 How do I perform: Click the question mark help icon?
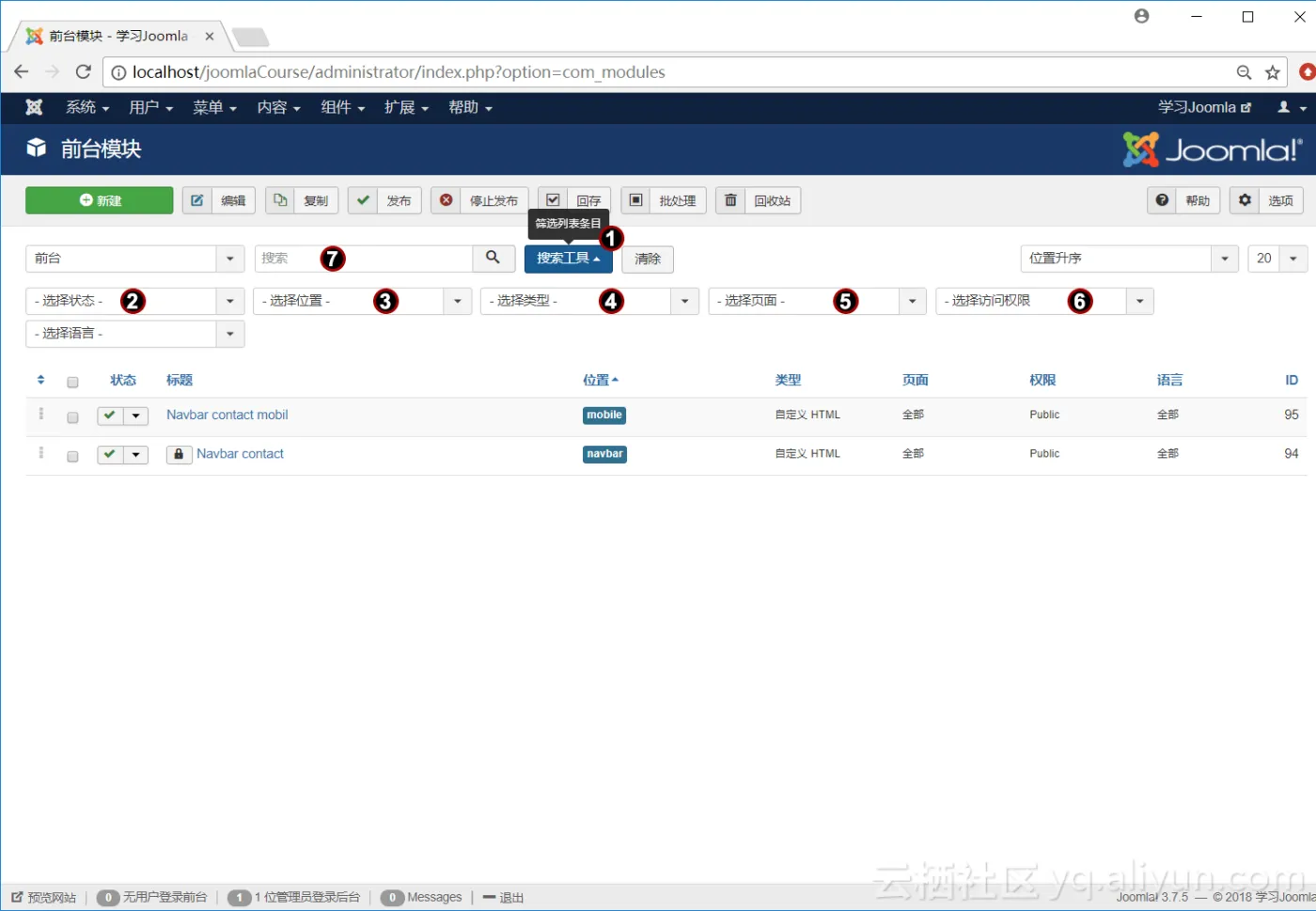(x=1163, y=200)
